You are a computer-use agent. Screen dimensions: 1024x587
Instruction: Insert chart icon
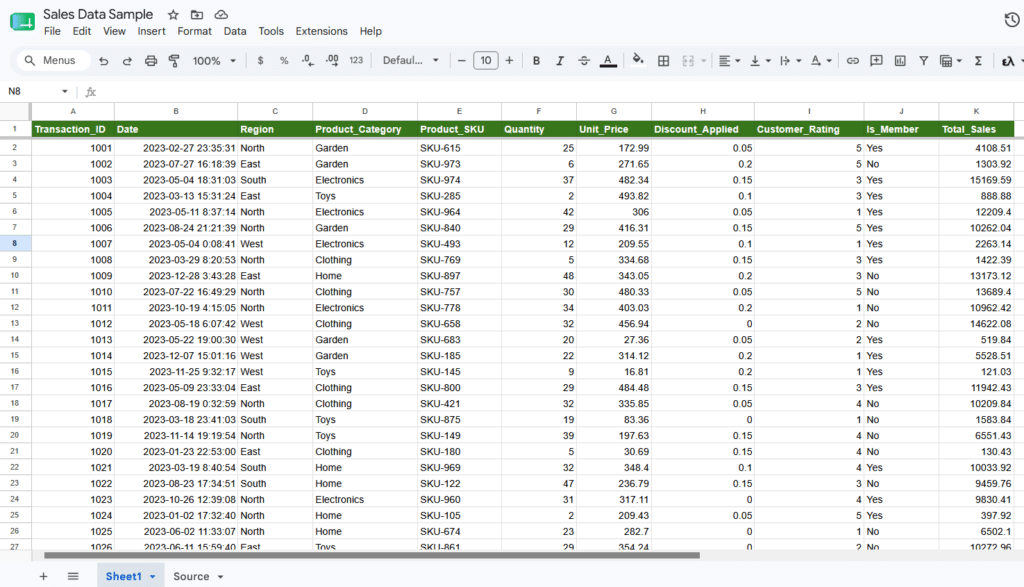pos(900,61)
